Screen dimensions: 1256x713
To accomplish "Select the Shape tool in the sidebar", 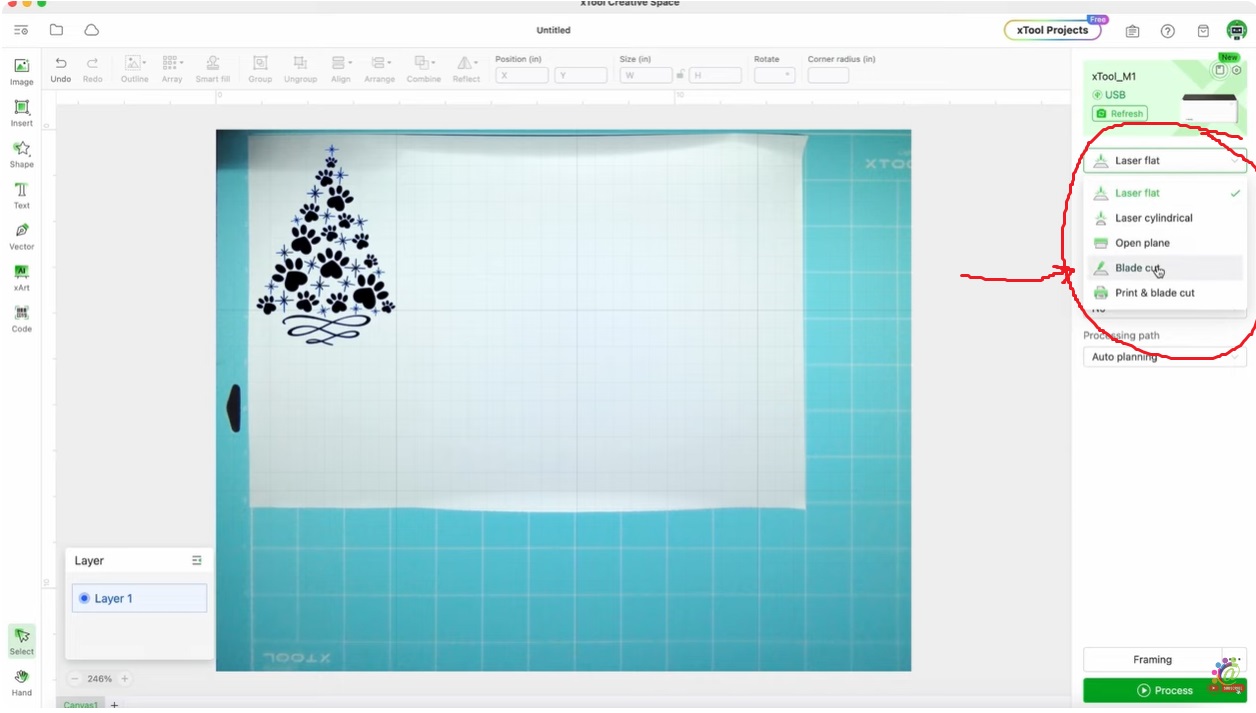I will pyautogui.click(x=21, y=150).
